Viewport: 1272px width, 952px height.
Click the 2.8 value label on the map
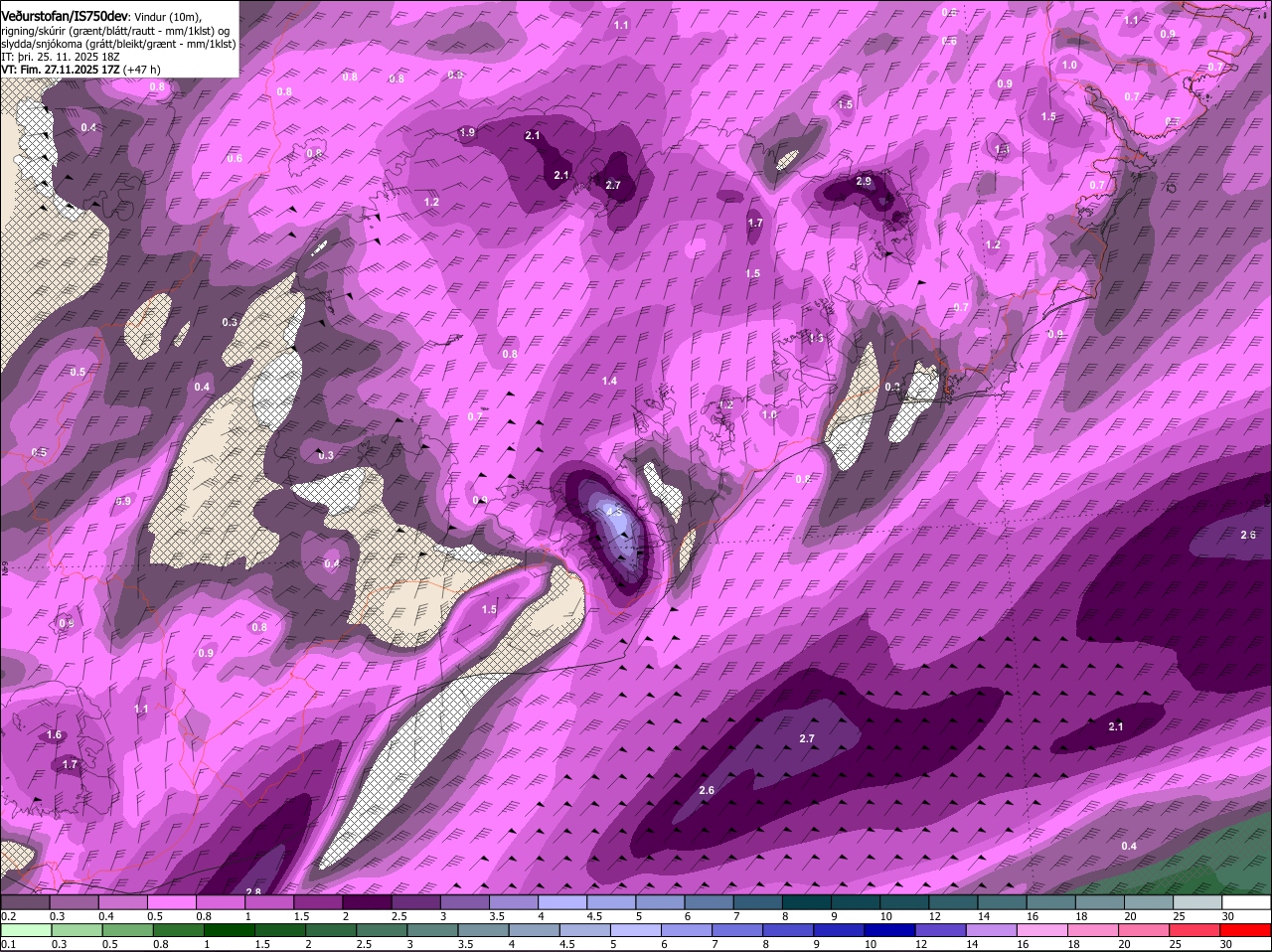point(253,891)
